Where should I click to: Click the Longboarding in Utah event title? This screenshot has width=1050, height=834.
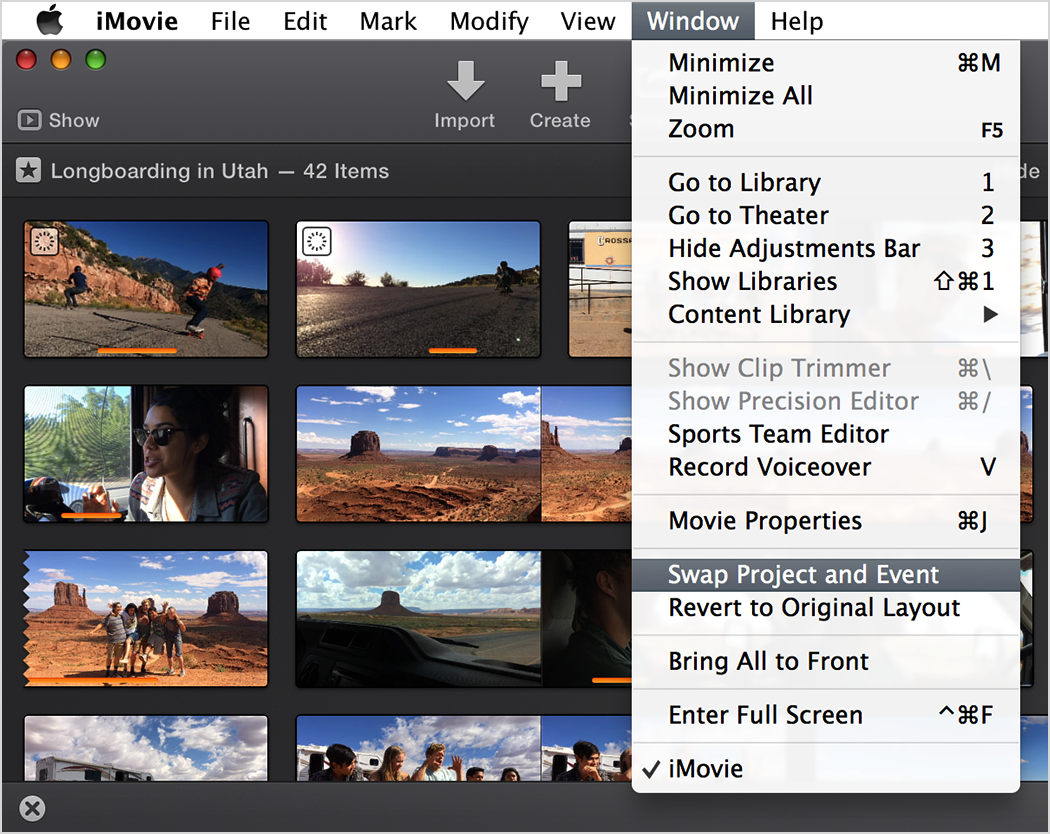coord(159,171)
